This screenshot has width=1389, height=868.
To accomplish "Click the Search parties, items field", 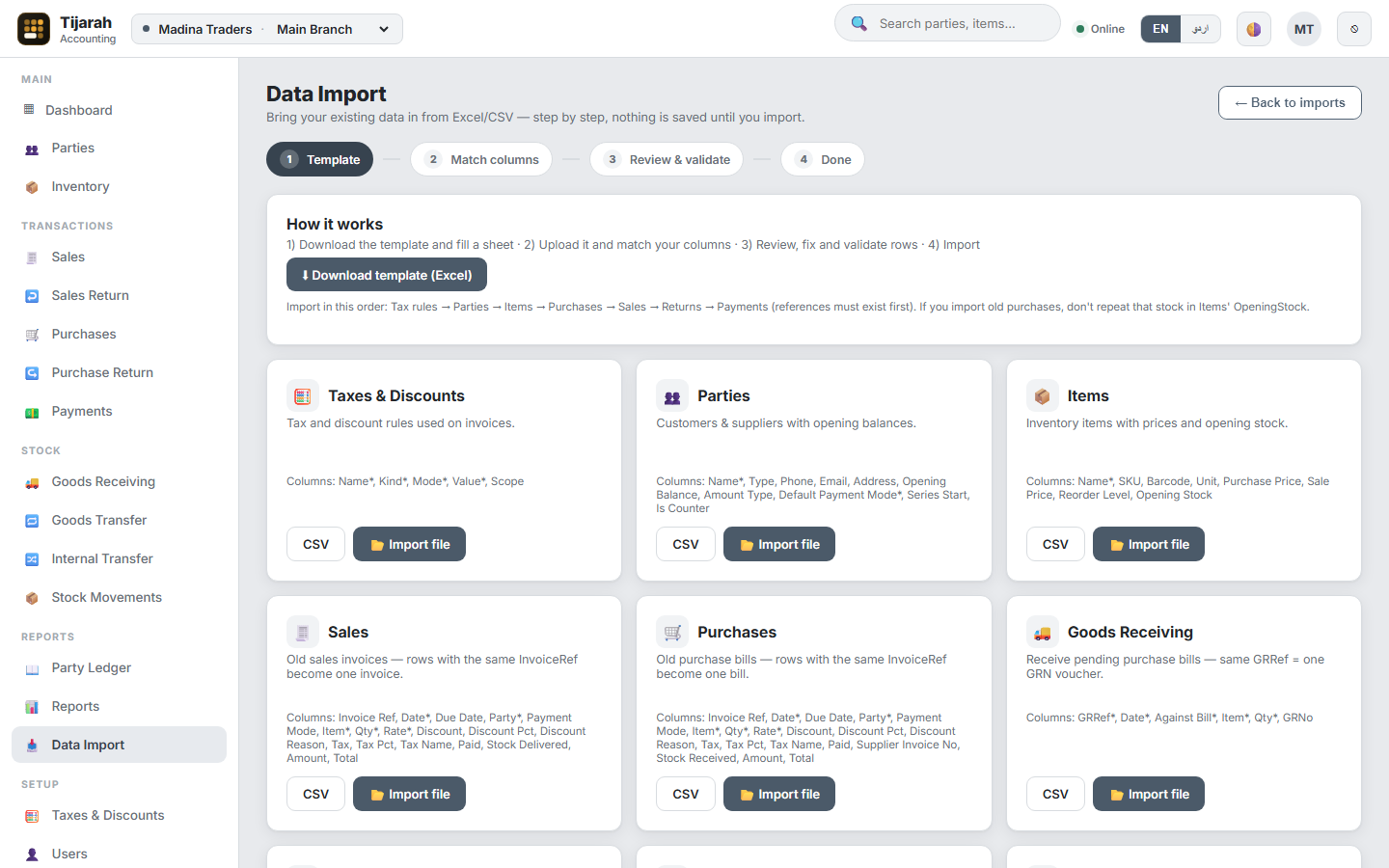I will tap(947, 23).
